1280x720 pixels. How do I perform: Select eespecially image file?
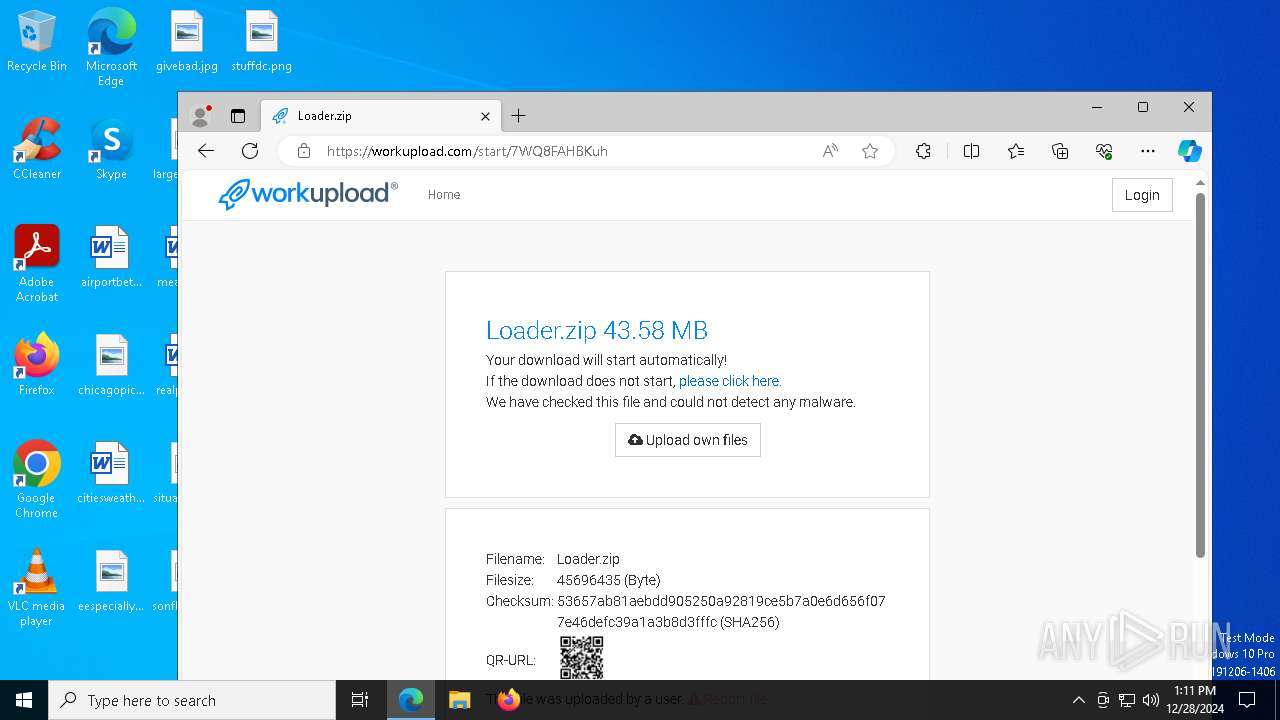(111, 582)
